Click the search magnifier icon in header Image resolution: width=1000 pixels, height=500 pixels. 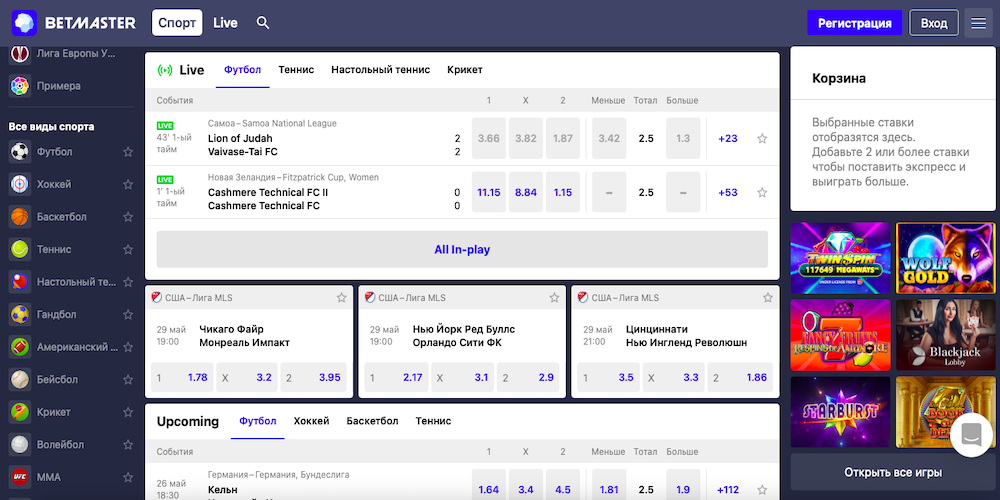263,23
